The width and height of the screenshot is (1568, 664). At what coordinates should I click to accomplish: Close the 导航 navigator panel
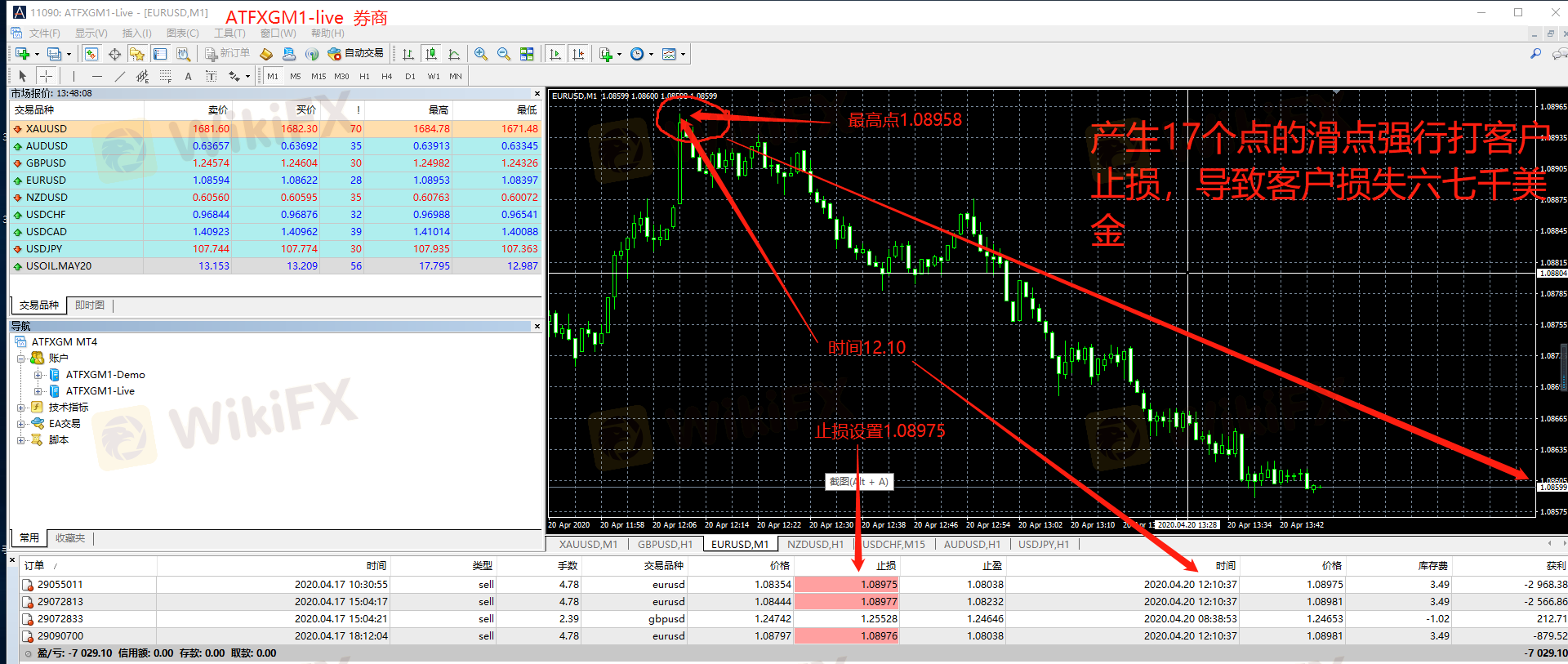point(537,327)
